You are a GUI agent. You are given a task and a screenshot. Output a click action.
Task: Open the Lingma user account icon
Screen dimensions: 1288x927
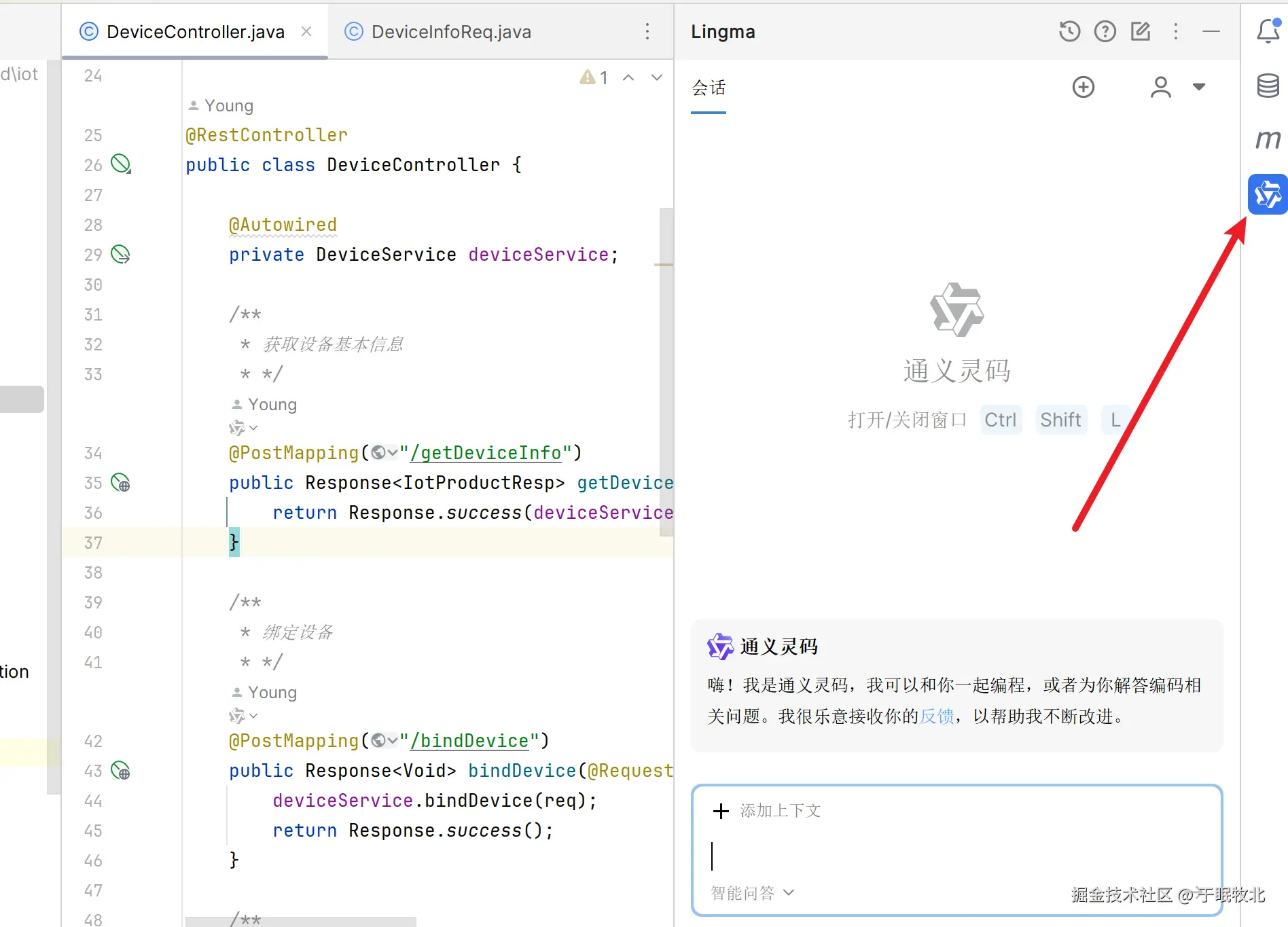point(1161,87)
